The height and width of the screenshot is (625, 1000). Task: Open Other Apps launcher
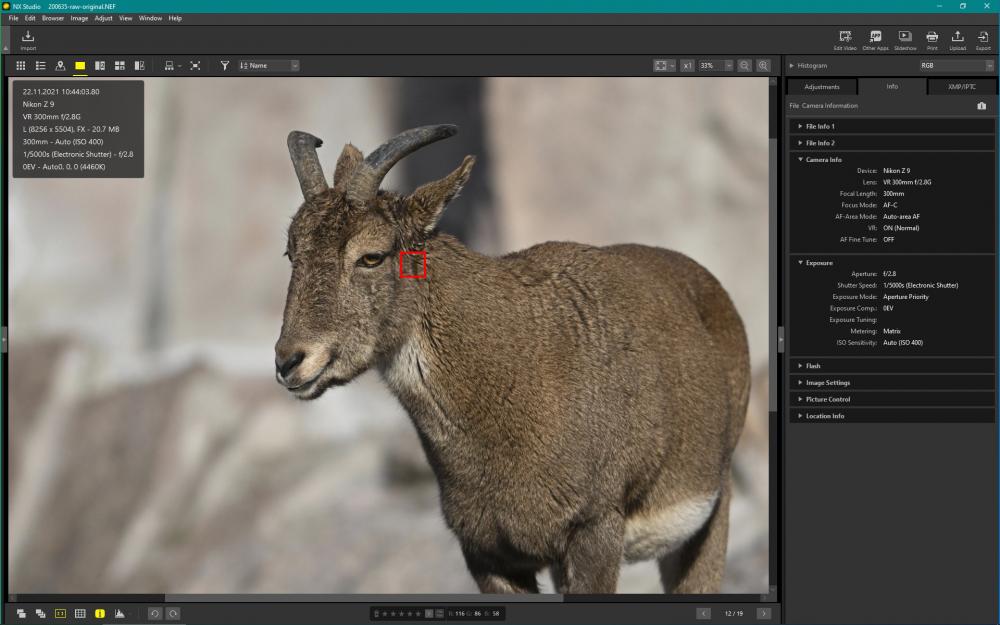tap(875, 40)
